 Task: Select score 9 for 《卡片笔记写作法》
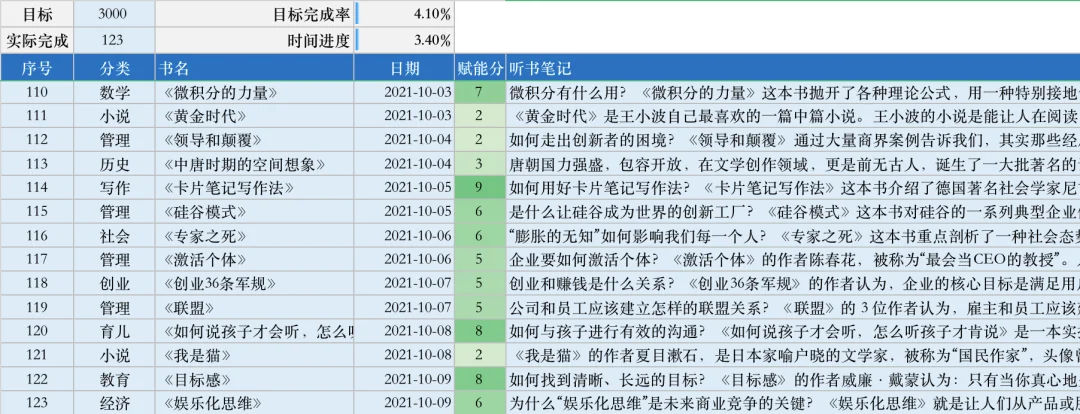[x=480, y=188]
